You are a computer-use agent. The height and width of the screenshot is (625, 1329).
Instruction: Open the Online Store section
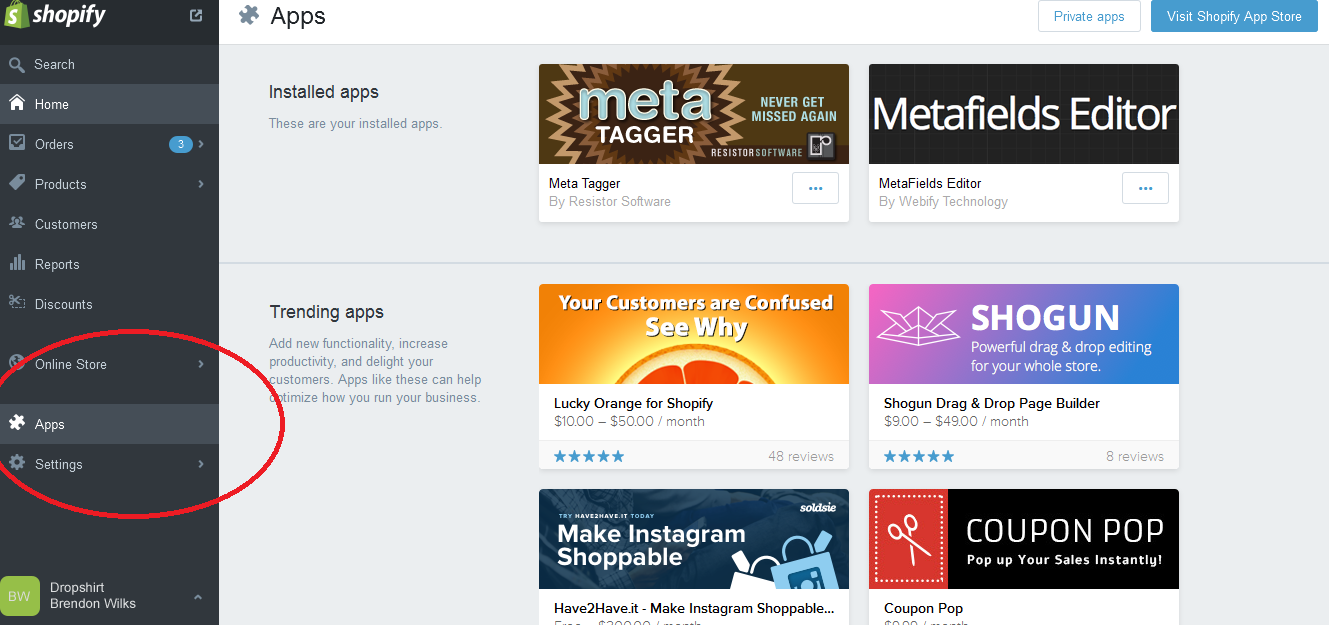point(109,364)
